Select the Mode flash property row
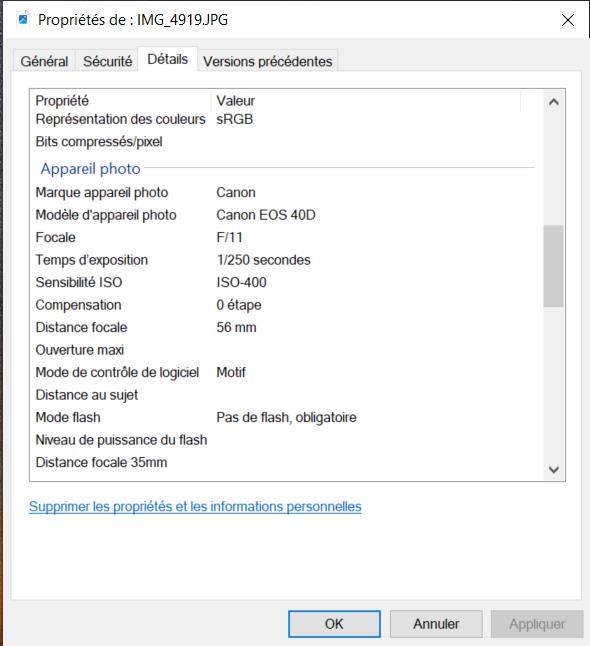This screenshot has width=590, height=646. coord(284,417)
